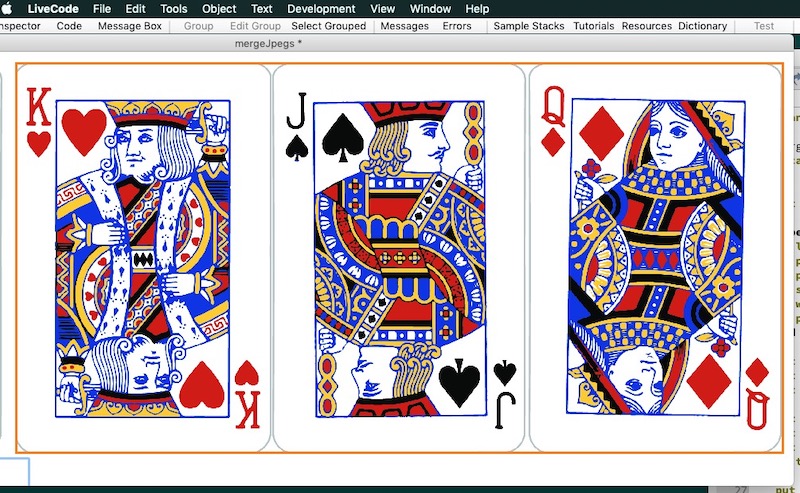This screenshot has height=493, width=800.
Task: Open Tutorials from the toolbar
Action: 593,26
